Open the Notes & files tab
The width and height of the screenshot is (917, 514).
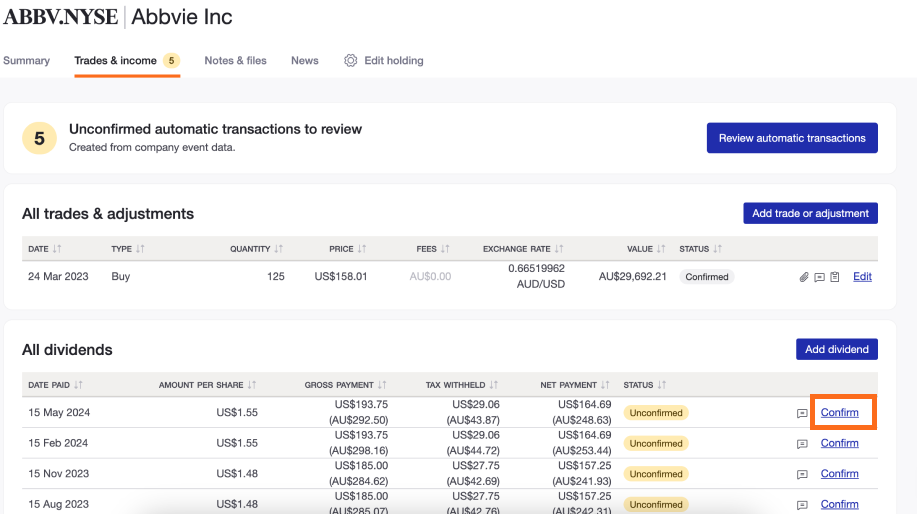235,60
